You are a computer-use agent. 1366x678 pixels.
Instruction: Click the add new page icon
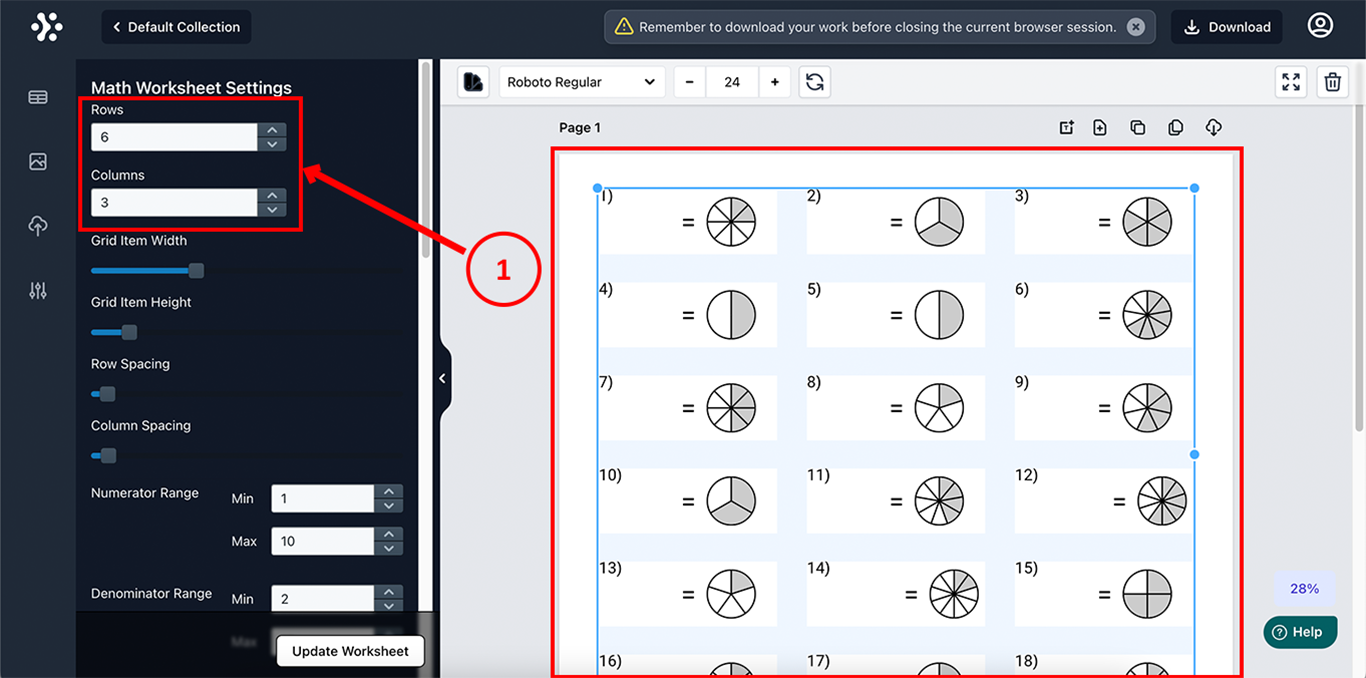click(1100, 127)
